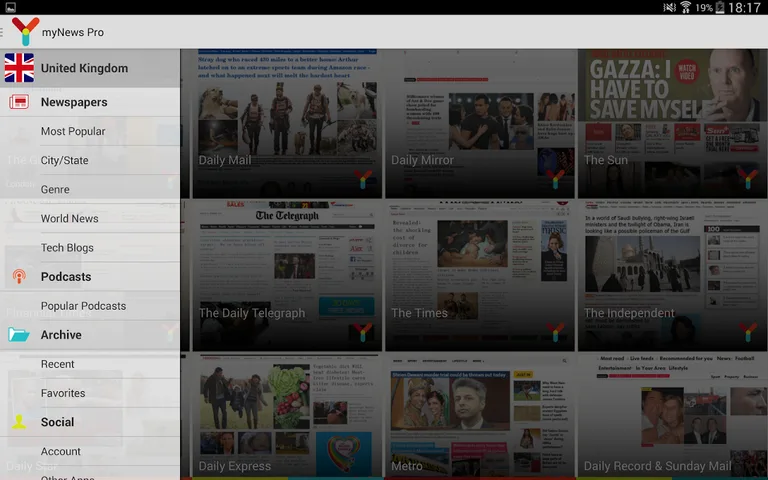Tap the Y logo badge on The Times
Image resolution: width=768 pixels, height=480 pixels.
(555, 332)
